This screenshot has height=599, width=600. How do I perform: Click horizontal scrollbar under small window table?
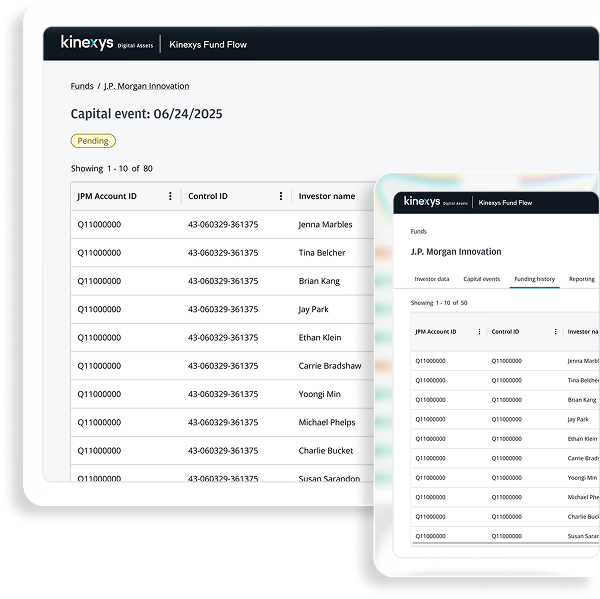[505, 543]
